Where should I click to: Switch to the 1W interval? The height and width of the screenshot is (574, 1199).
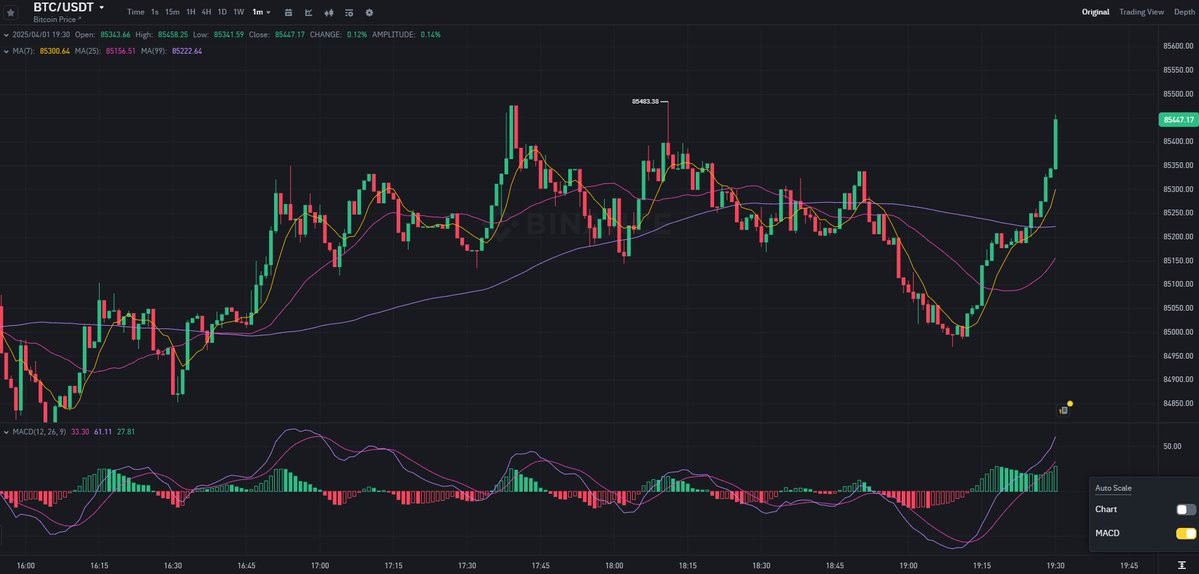pos(239,12)
